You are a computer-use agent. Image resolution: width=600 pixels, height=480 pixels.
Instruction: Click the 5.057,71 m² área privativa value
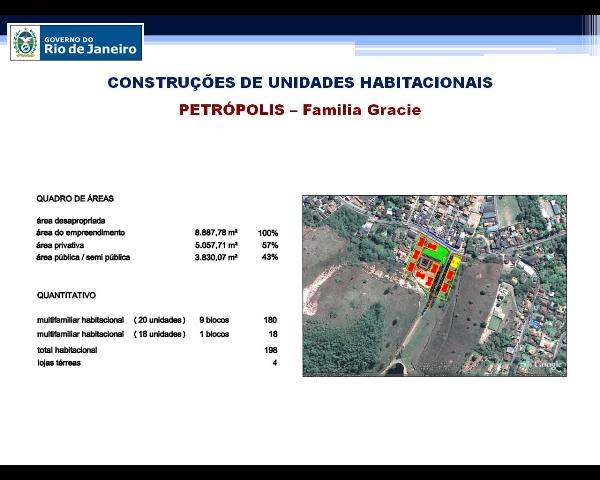[216, 245]
